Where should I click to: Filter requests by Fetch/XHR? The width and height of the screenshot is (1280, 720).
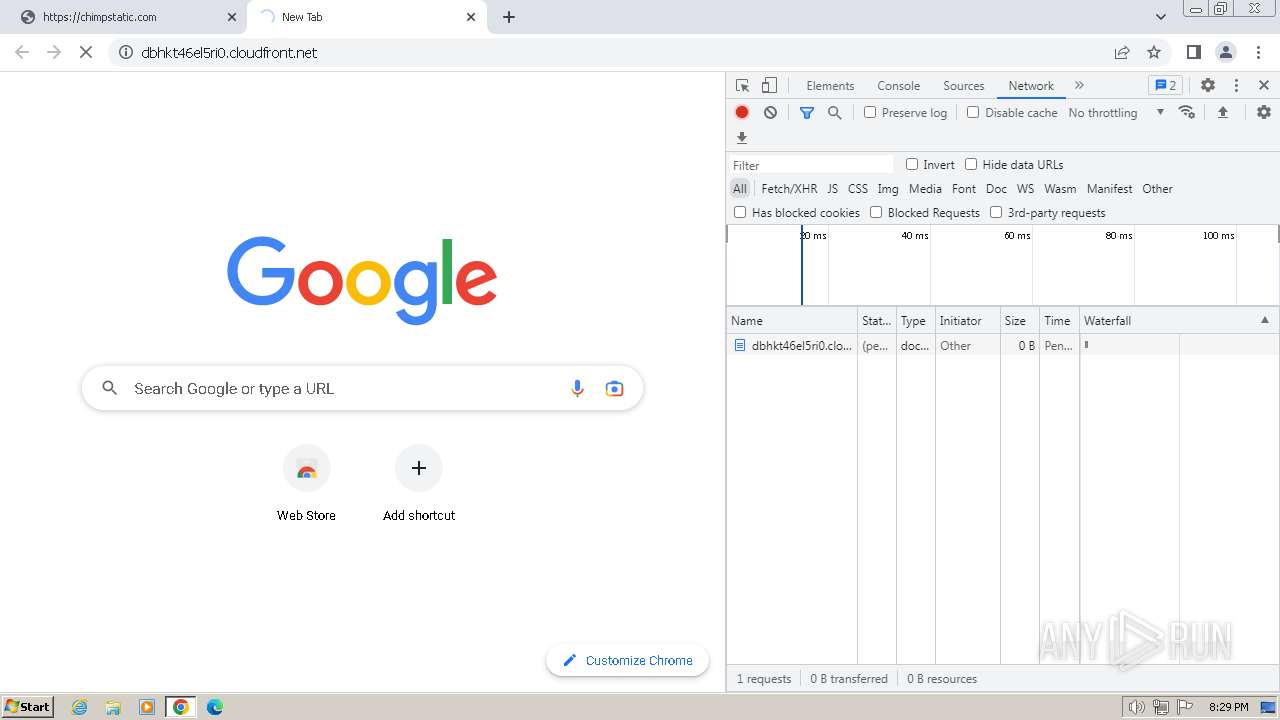pyautogui.click(x=789, y=188)
